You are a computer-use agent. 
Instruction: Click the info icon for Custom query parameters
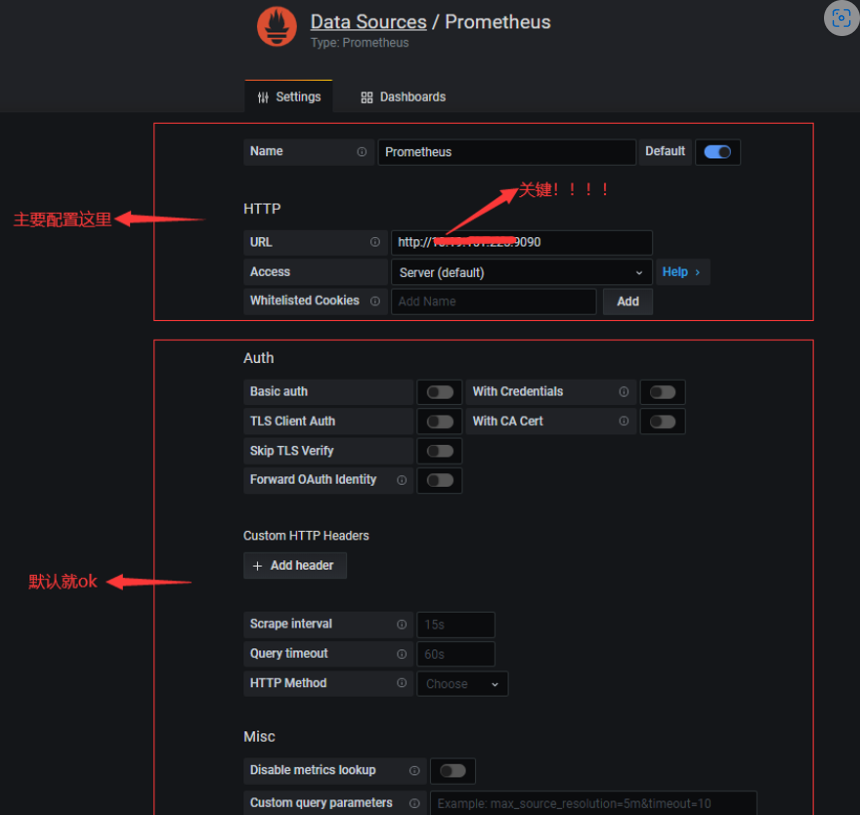[415, 803]
